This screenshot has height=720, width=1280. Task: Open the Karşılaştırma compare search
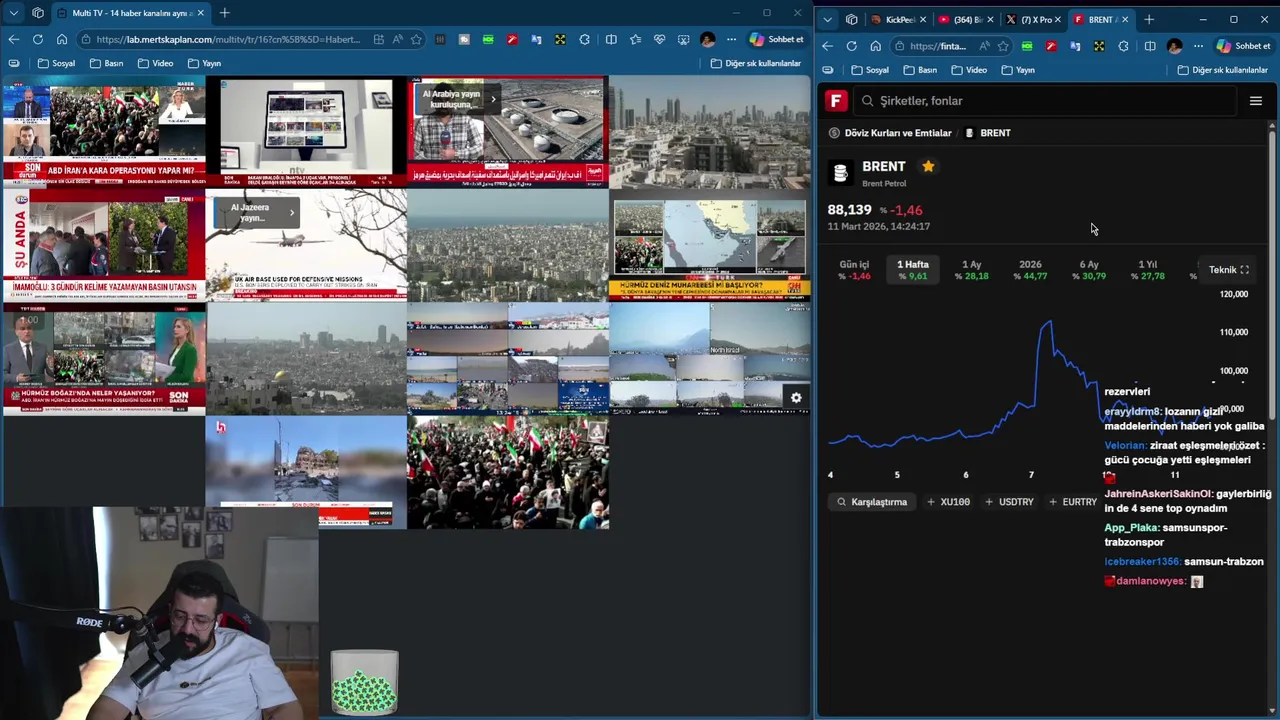pos(872,502)
